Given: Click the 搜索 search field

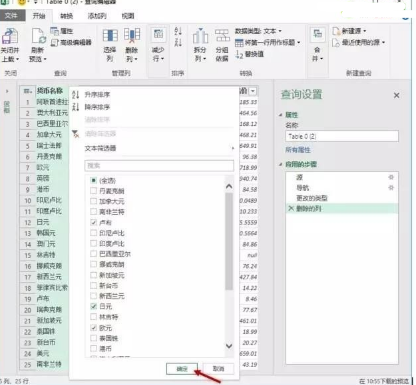Looking at the screenshot, I should 159,166.
